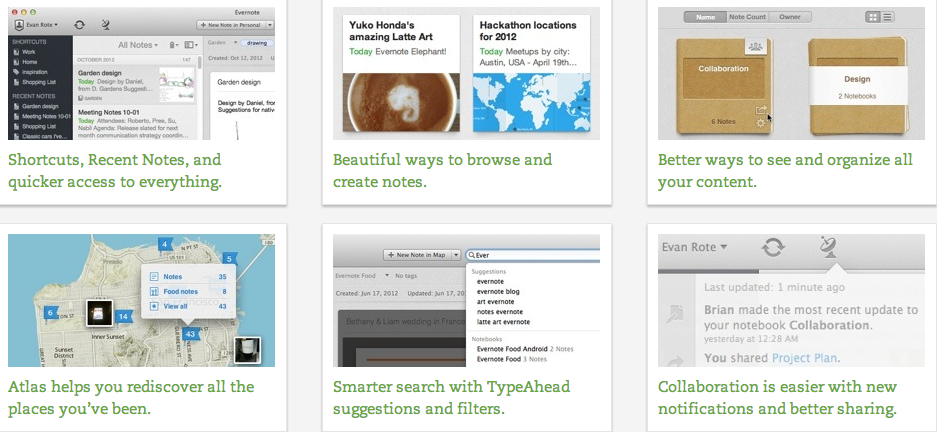This screenshot has width=937, height=432.
Task: Open arrow next to New Note in Personal
Action: [270, 25]
